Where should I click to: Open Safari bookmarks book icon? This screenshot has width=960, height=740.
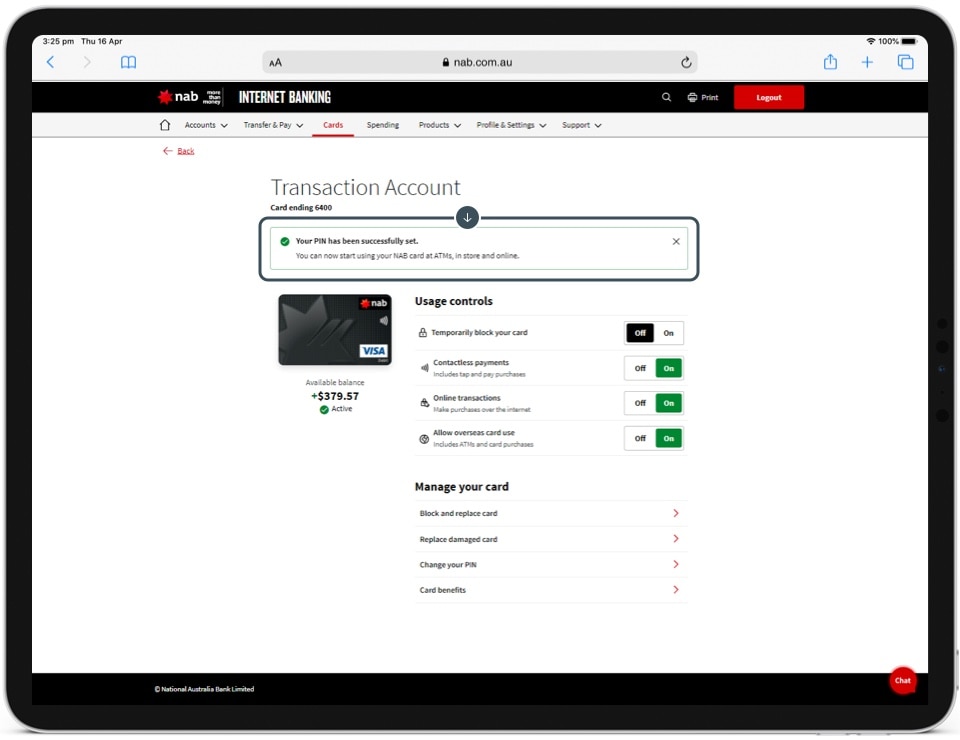(128, 62)
